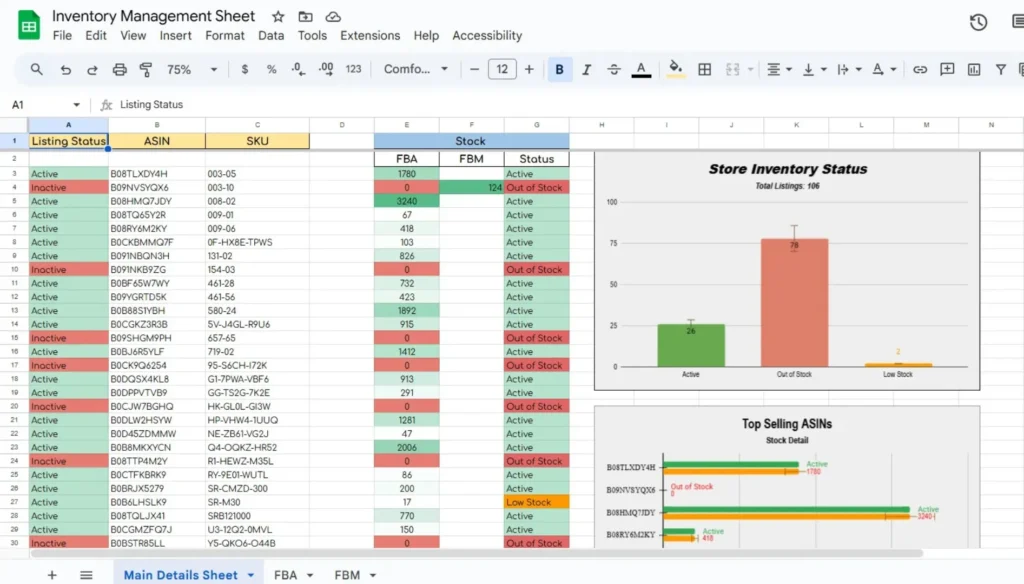Click the insert chart icon
The width and height of the screenshot is (1024, 584).
tap(973, 70)
